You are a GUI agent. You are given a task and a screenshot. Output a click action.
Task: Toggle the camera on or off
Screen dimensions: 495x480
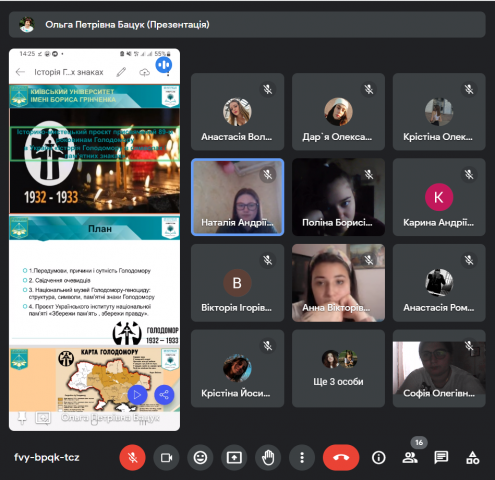(166, 457)
